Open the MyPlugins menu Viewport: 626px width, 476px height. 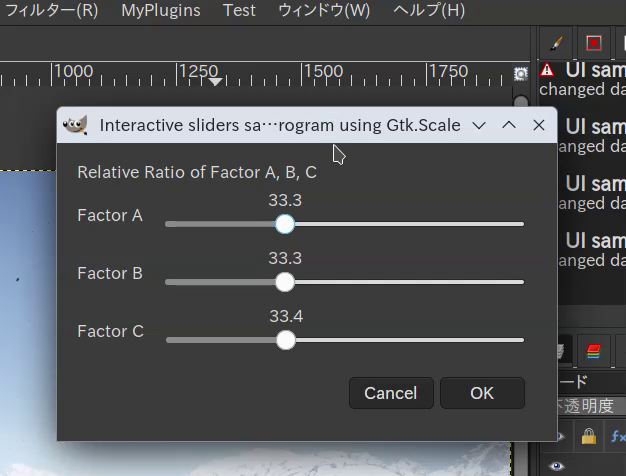(x=161, y=10)
